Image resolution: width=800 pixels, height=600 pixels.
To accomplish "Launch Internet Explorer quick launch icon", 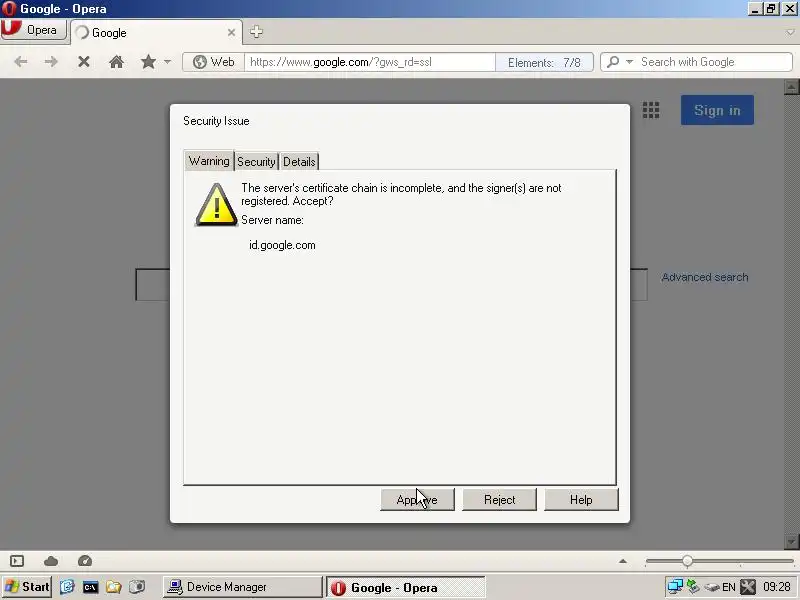I will point(67,587).
